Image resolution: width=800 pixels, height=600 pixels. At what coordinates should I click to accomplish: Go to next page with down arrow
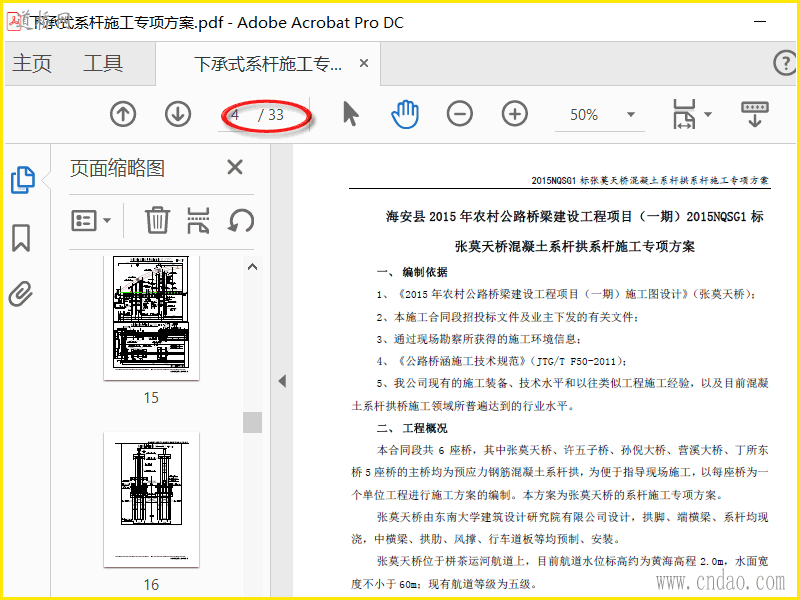click(x=178, y=114)
